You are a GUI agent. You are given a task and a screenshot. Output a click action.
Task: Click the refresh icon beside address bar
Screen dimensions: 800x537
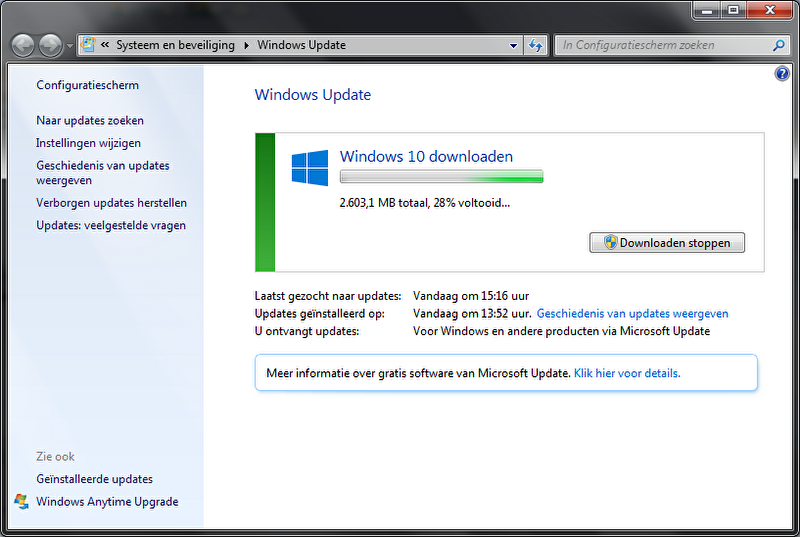click(x=536, y=45)
